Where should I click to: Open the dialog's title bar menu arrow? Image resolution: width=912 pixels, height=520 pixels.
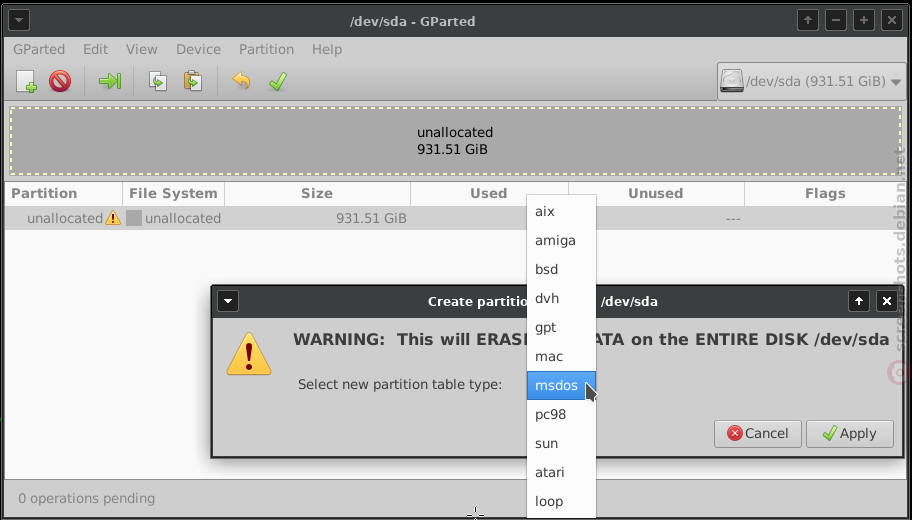coord(228,301)
